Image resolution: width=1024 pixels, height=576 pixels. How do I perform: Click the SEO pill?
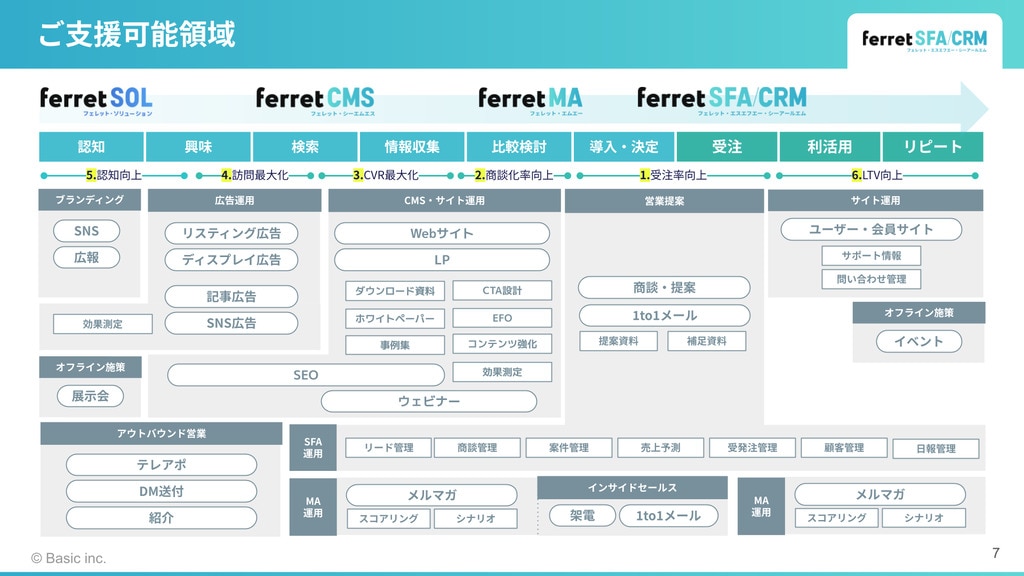pos(305,375)
